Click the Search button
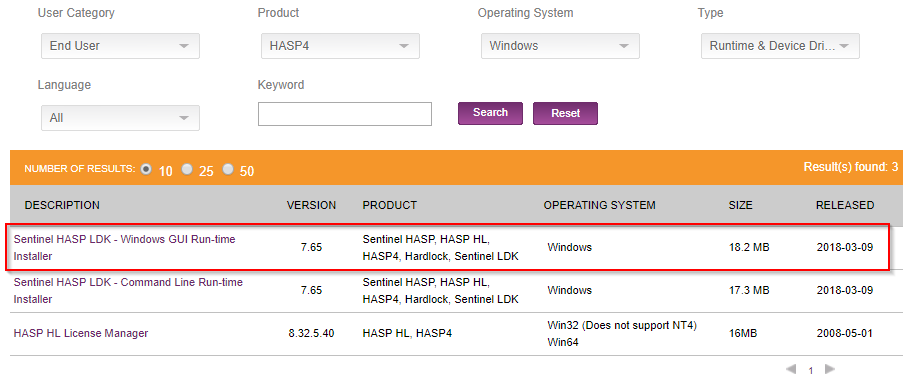The width and height of the screenshot is (906, 391). pyautogui.click(x=490, y=113)
